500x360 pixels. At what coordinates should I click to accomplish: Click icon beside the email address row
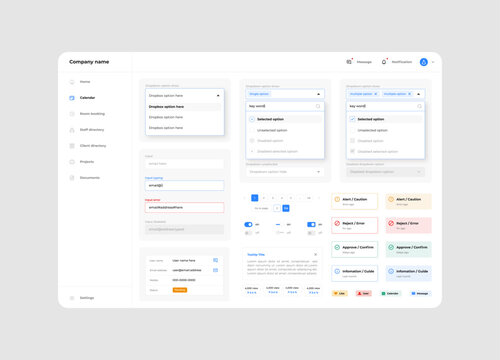215,270
